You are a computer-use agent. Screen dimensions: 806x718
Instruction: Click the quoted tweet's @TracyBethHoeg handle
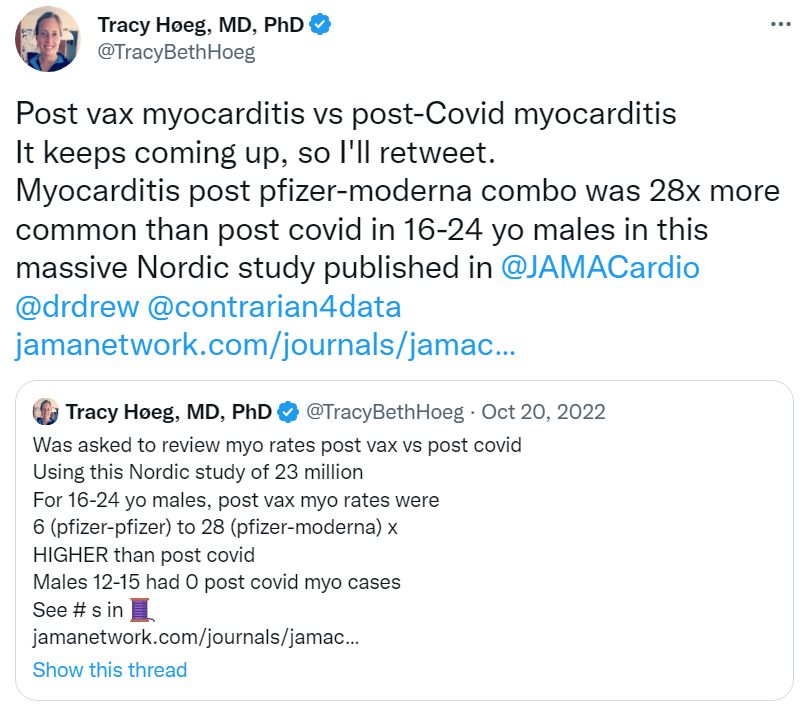coord(384,411)
